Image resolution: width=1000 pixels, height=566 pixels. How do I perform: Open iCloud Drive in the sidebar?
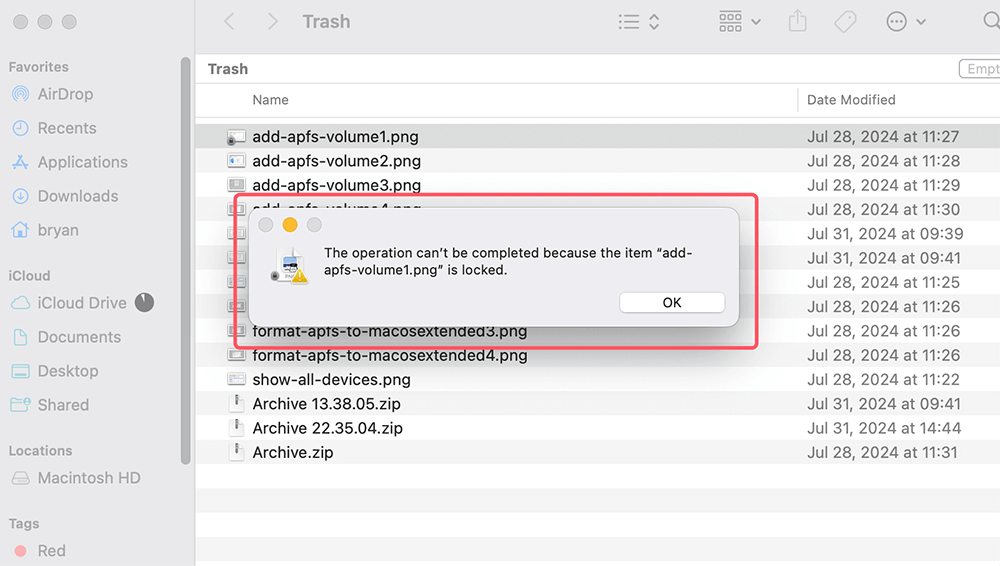[82, 303]
